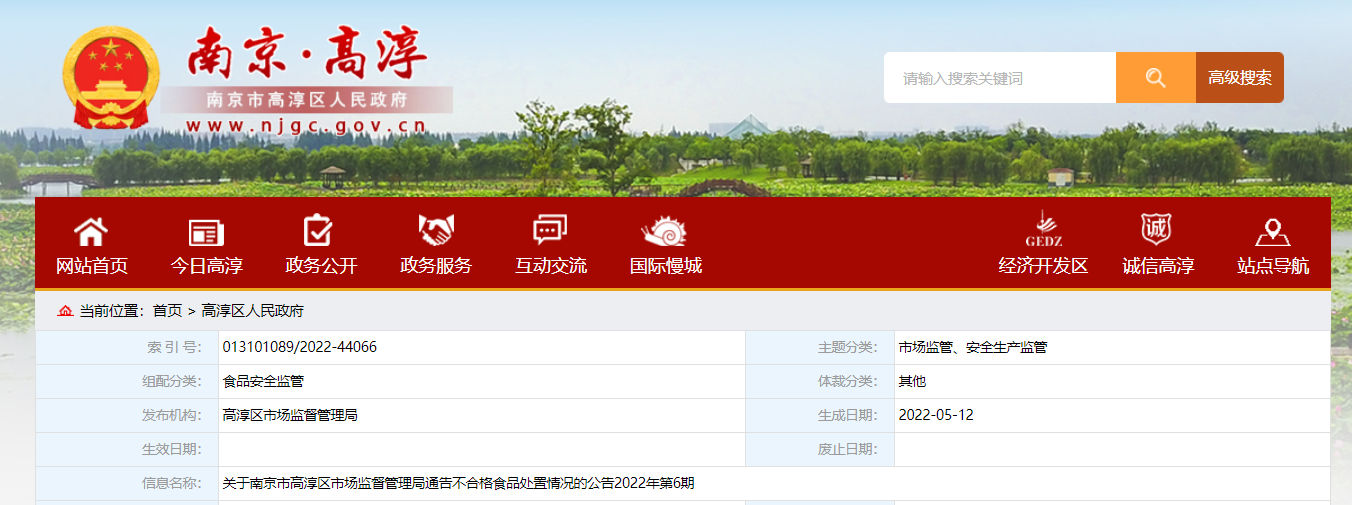Click the map pin icon above 站点导航
The width and height of the screenshot is (1352, 505).
click(x=1272, y=232)
